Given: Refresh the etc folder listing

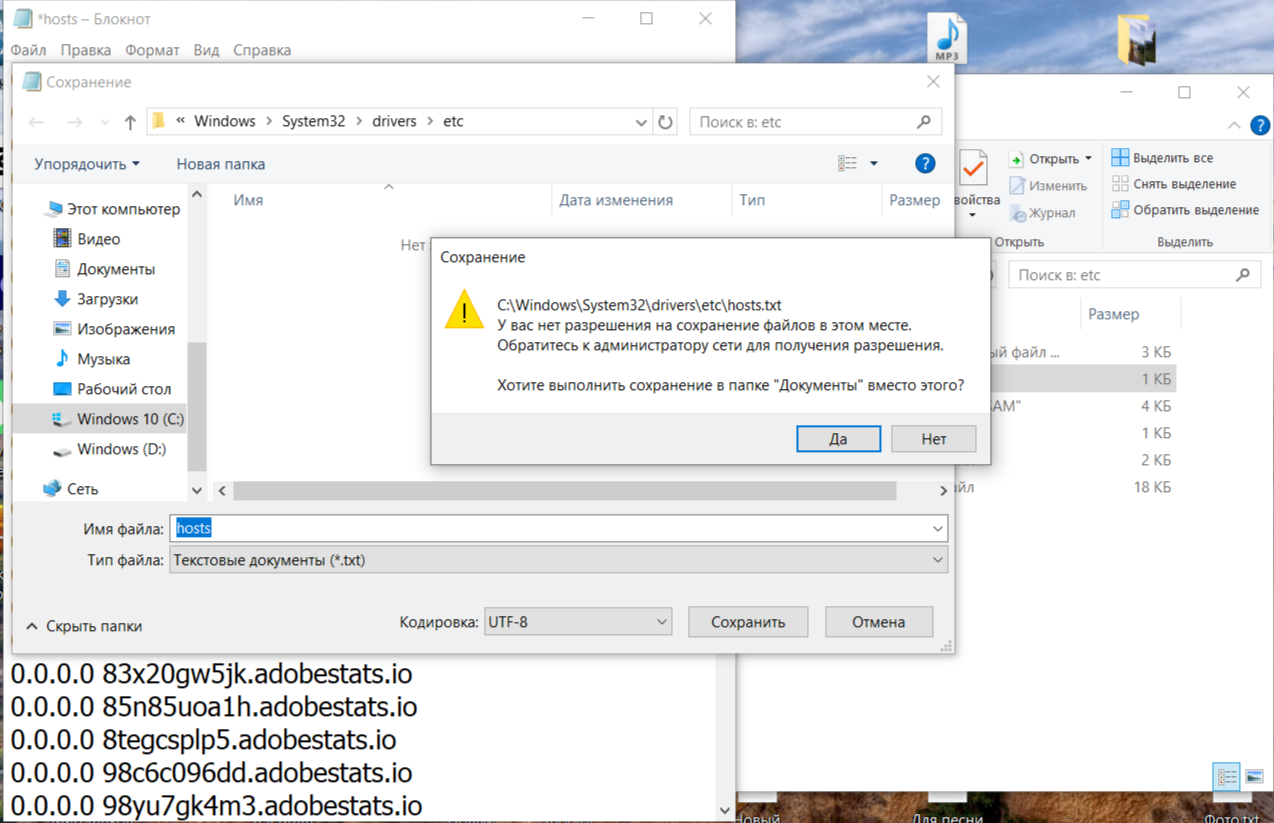Looking at the screenshot, I should pos(665,122).
